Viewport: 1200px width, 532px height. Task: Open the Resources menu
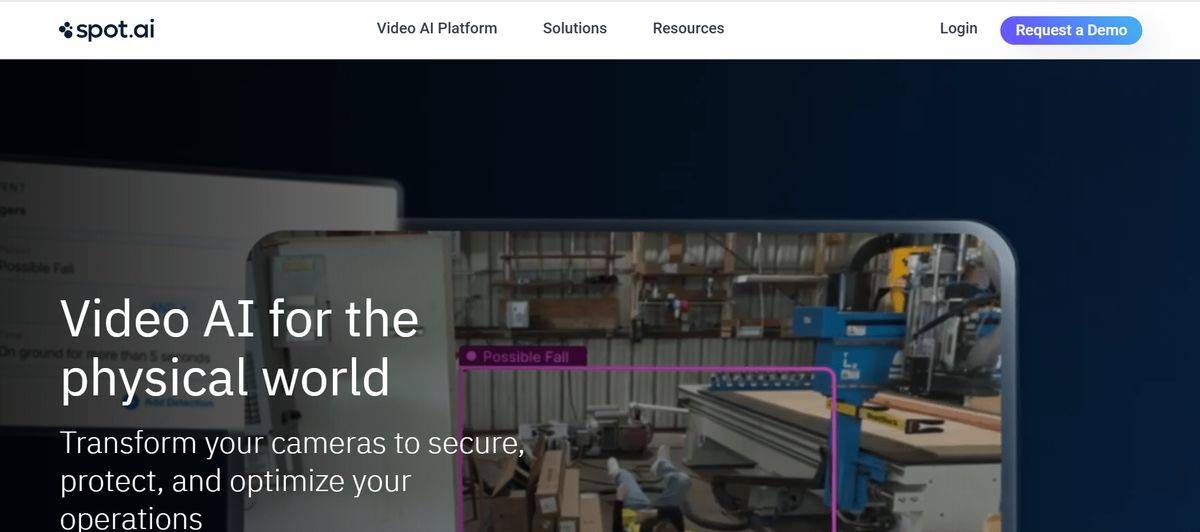coord(688,28)
